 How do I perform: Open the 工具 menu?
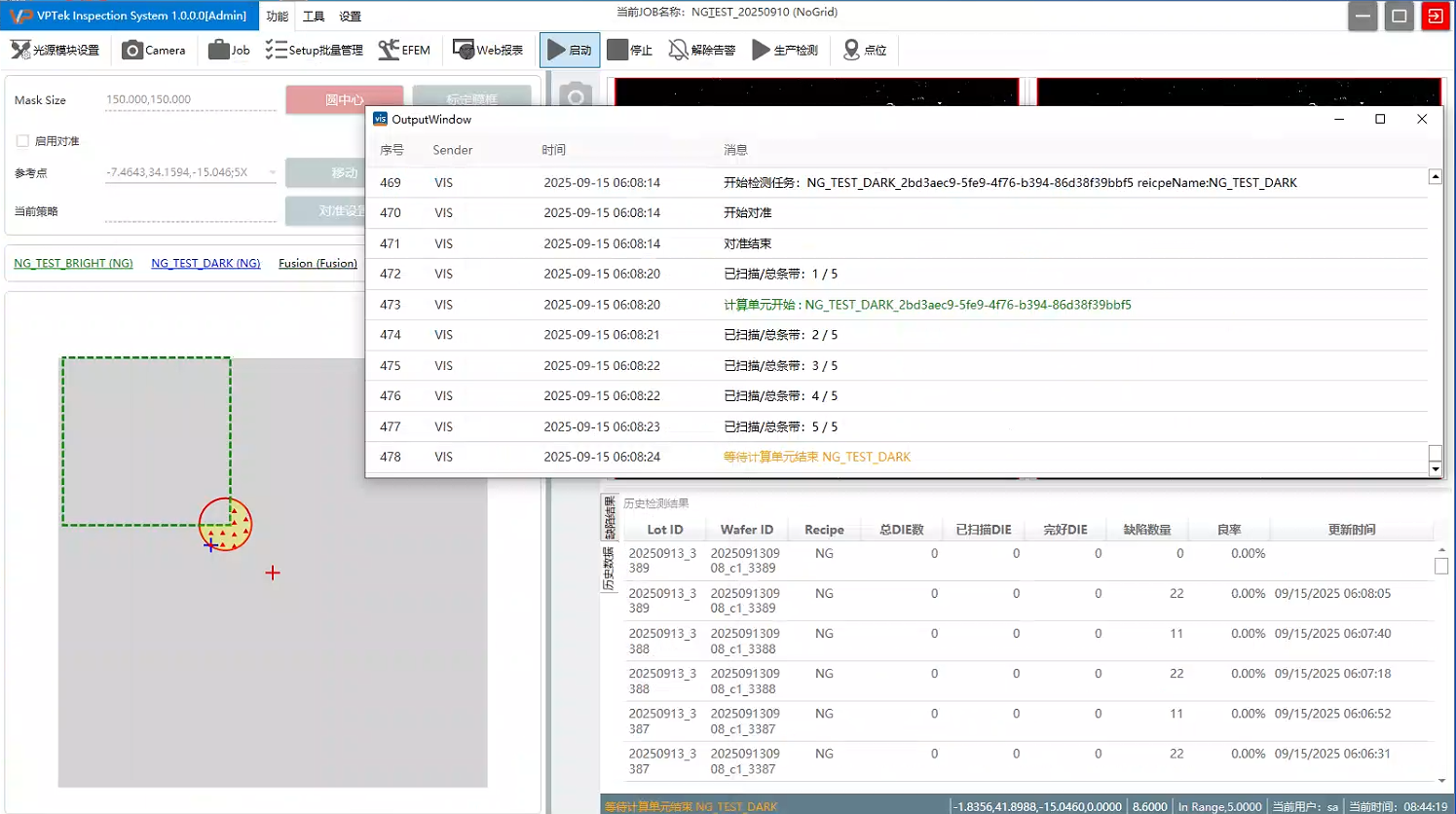coord(314,16)
